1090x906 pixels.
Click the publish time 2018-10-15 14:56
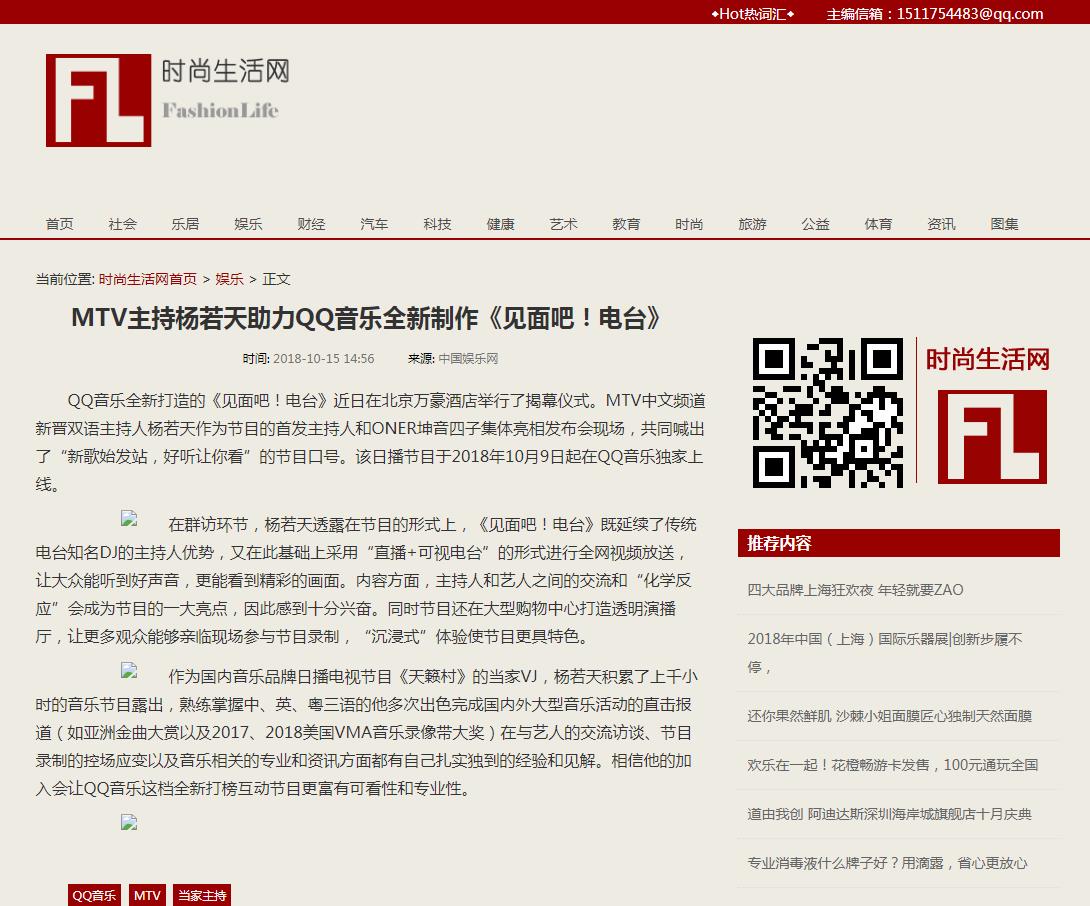point(323,359)
